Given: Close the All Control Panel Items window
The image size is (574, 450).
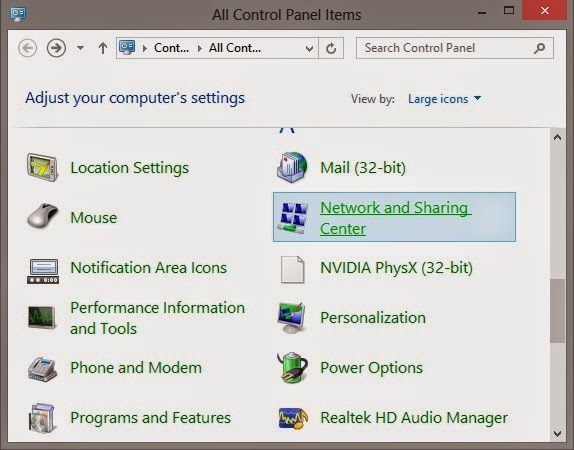Looking at the screenshot, I should (x=545, y=11).
